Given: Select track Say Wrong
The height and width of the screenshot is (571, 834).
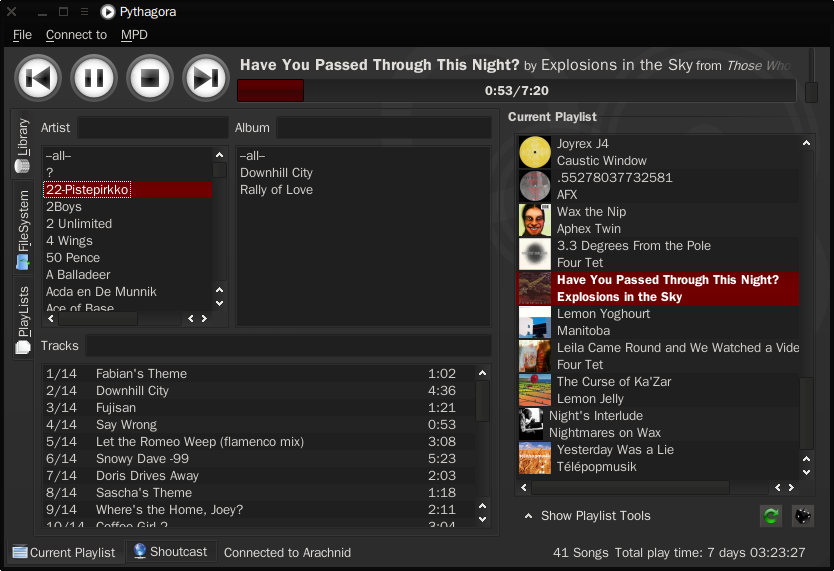Looking at the screenshot, I should click(259, 425).
